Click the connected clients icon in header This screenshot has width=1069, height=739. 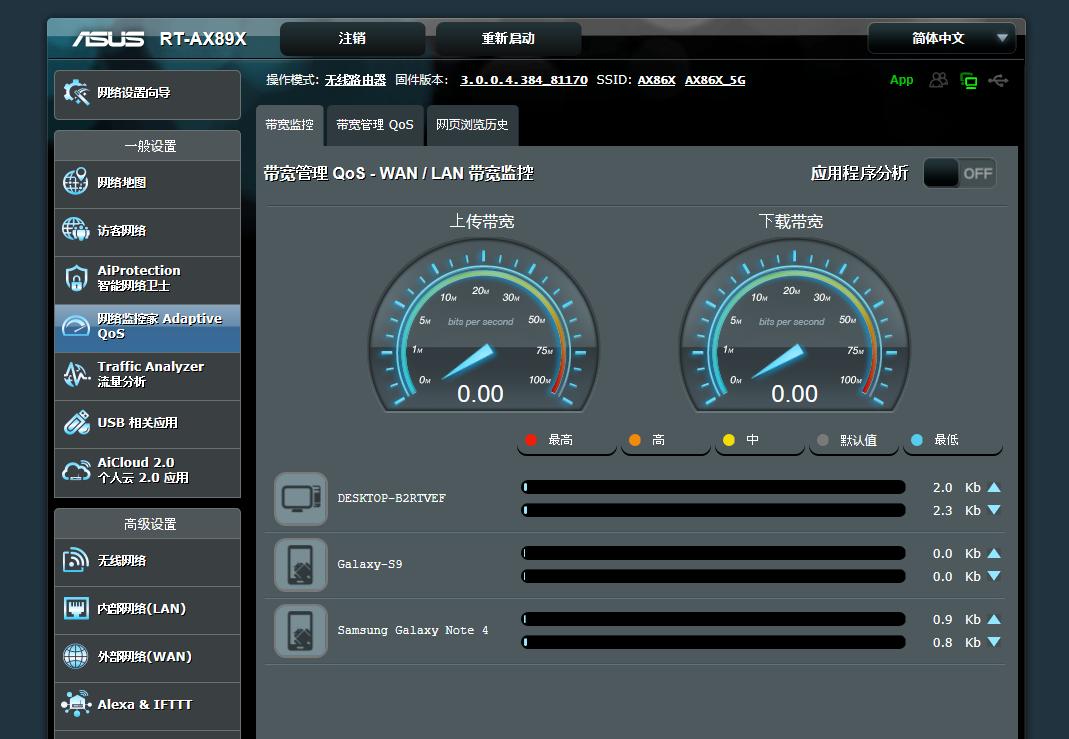click(938, 80)
